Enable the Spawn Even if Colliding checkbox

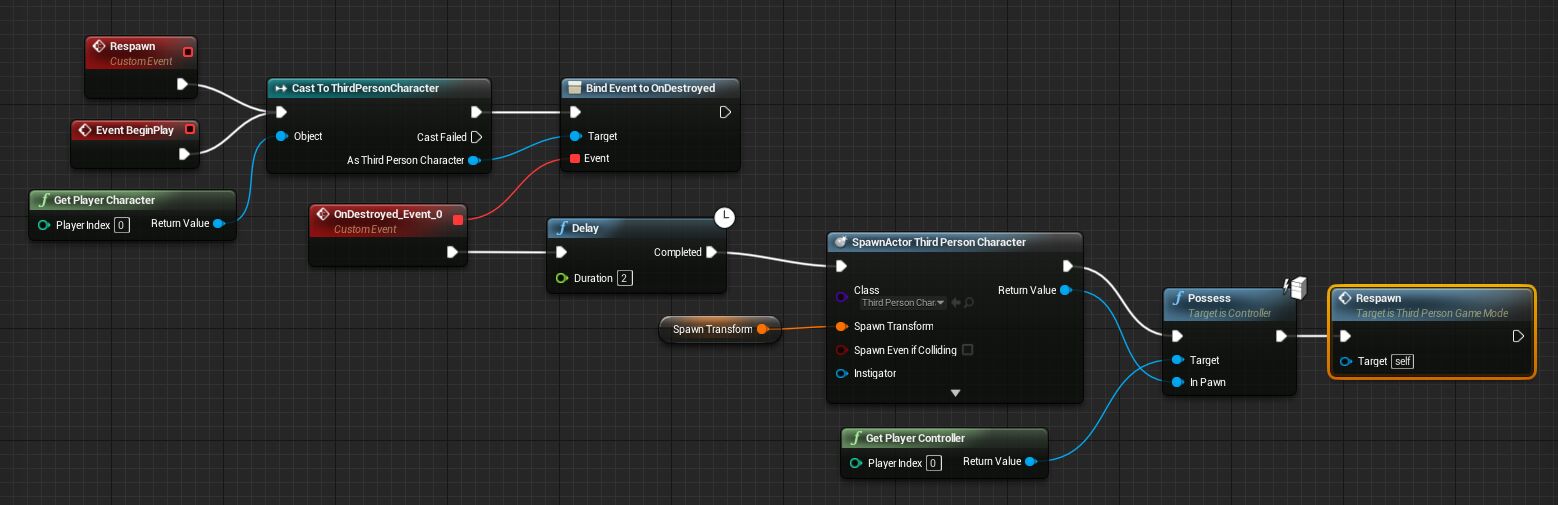tap(967, 350)
